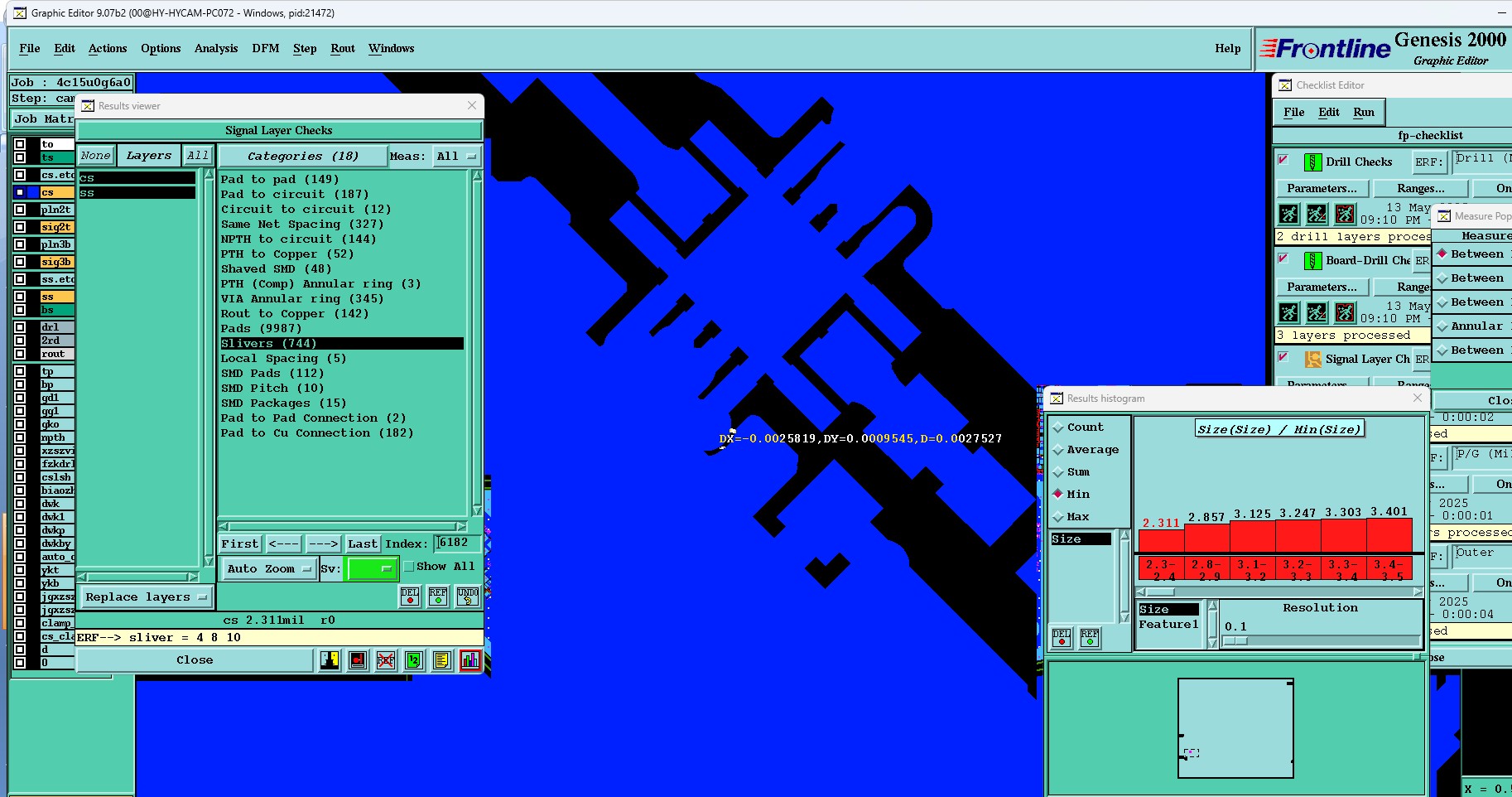This screenshot has width=1512, height=797.
Task: Toggle visibility box for sig2t layer
Action: (20, 227)
